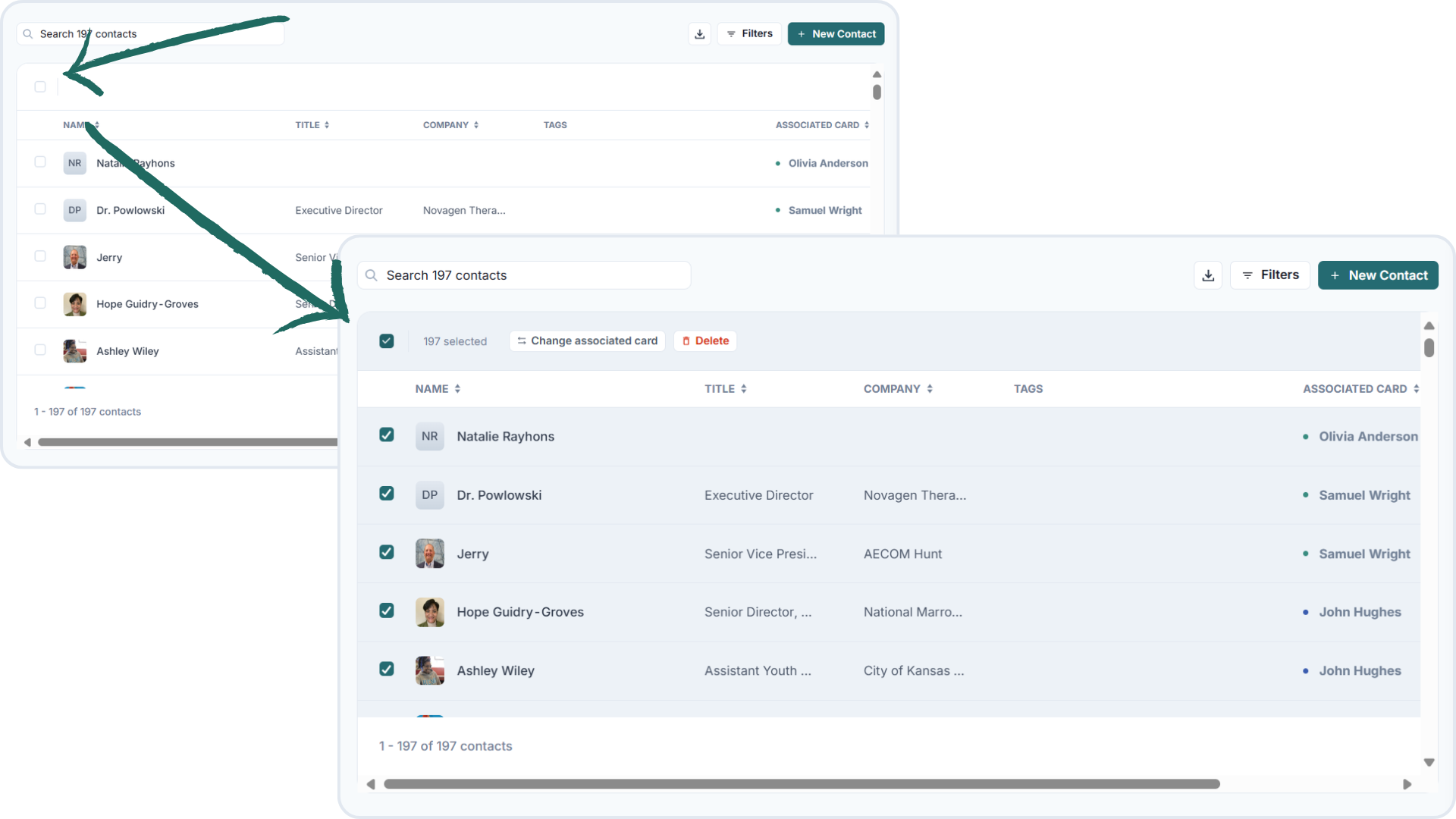Click front panel scroll-up arrow
The height and width of the screenshot is (819, 1456).
[x=1429, y=325]
